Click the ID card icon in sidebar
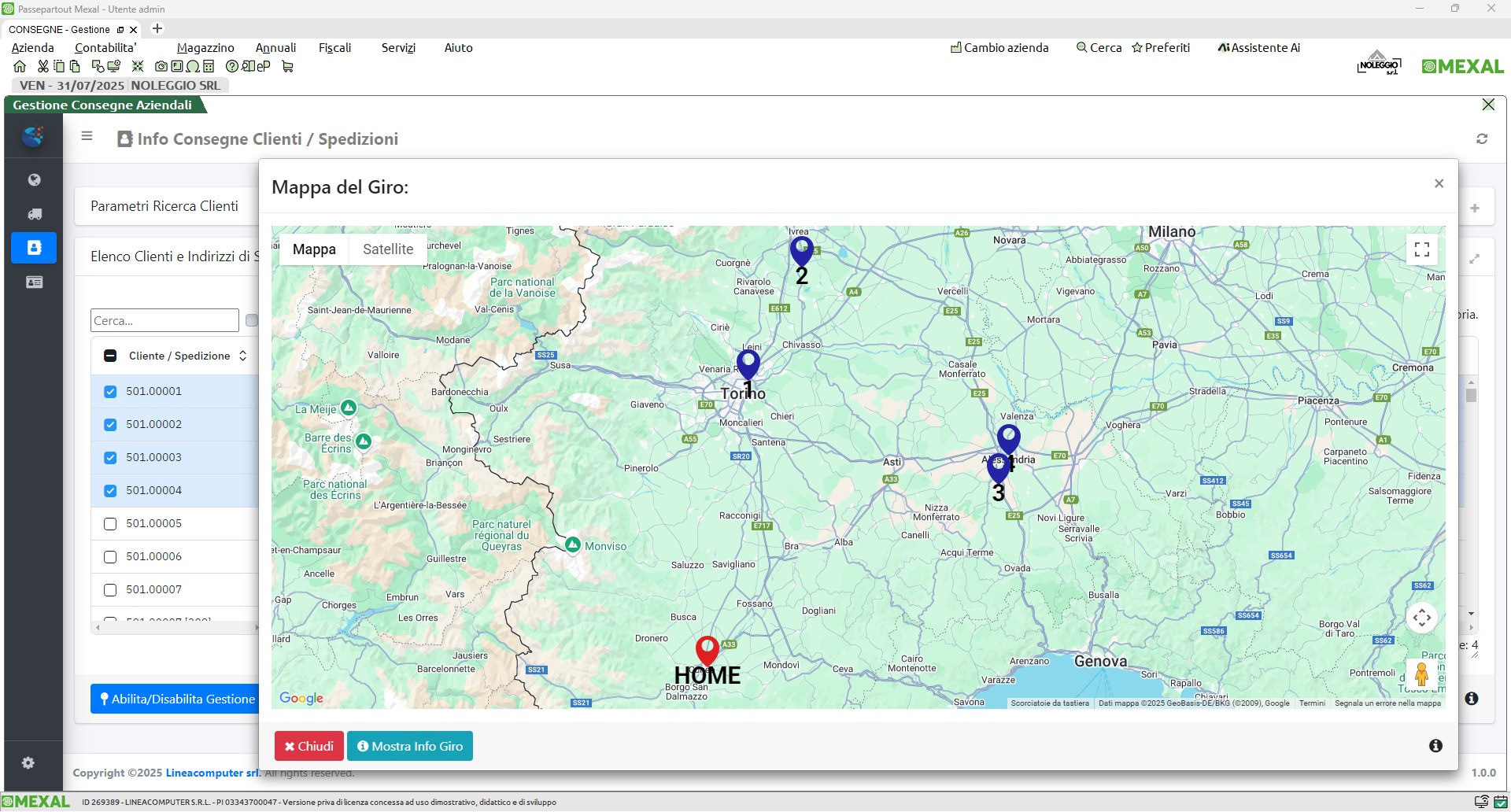Screen dimensions: 1511x812 [x=34, y=282]
